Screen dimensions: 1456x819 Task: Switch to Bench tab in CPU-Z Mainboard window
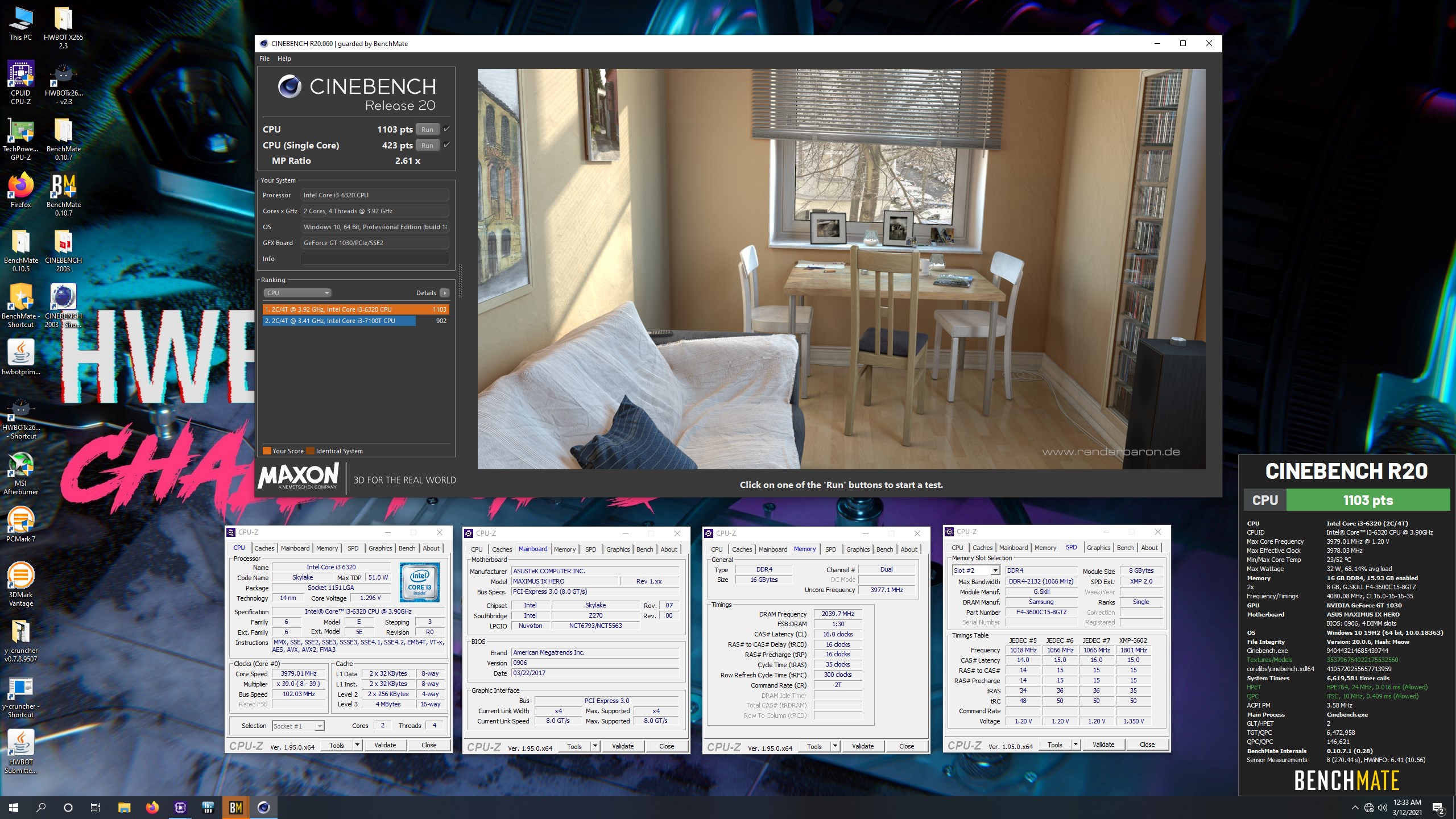(x=644, y=549)
